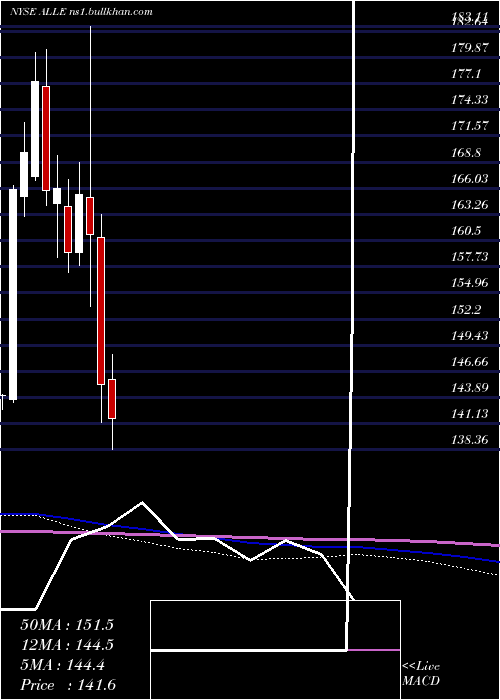This screenshot has width=500, height=700.
Task: Select the 177.1 price axis label
Action: tap(466, 74)
